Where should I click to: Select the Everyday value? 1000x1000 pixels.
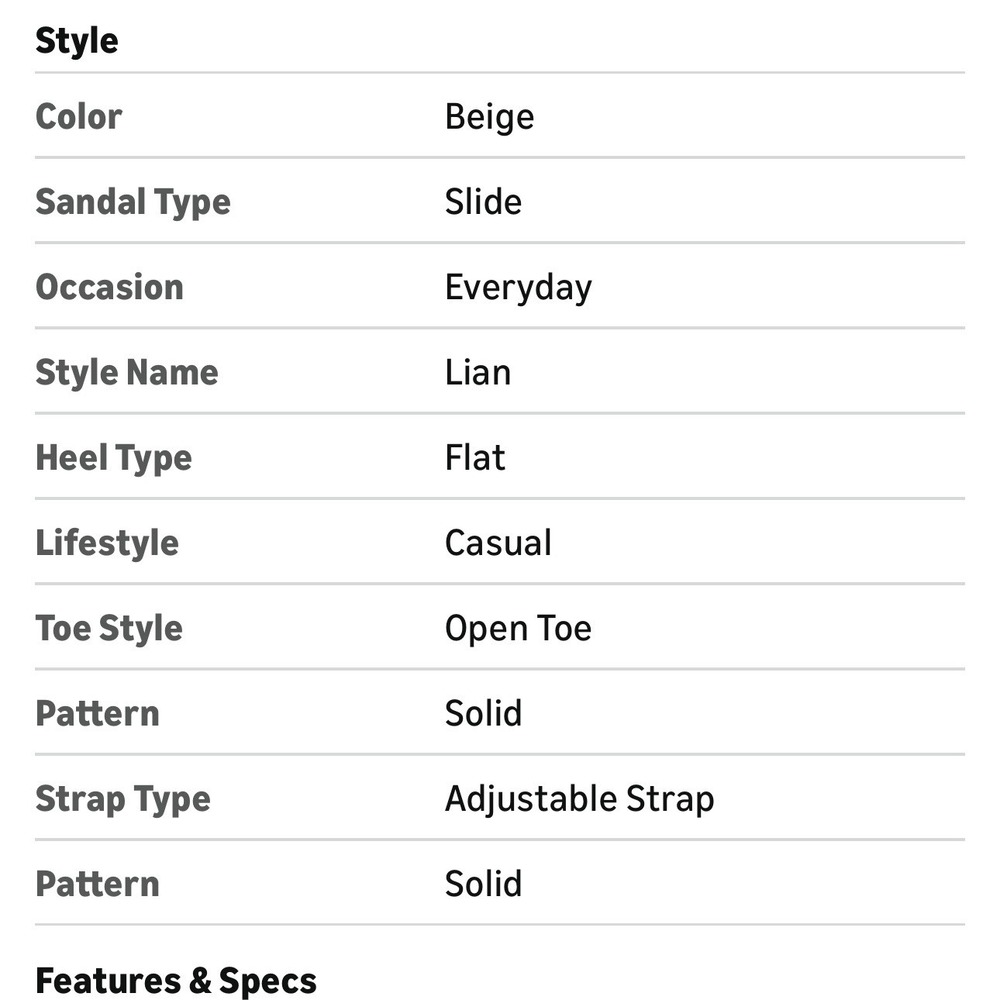pyautogui.click(x=518, y=288)
